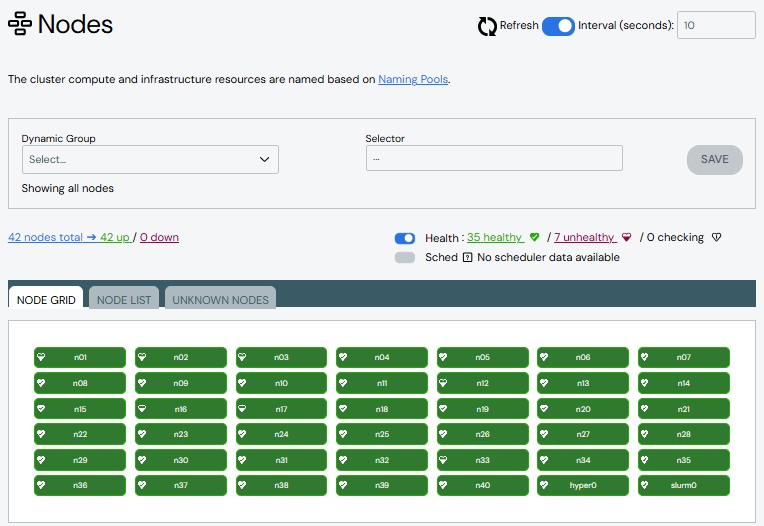764x526 pixels.
Task: Click the heart icon on node n17
Action: click(242, 409)
